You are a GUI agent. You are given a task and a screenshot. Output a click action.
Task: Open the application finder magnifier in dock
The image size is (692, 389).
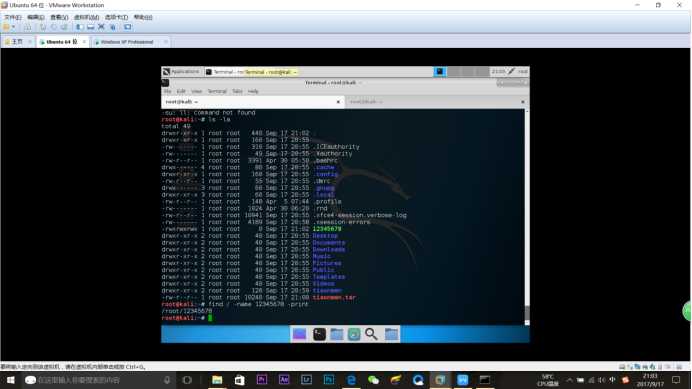[371, 334]
